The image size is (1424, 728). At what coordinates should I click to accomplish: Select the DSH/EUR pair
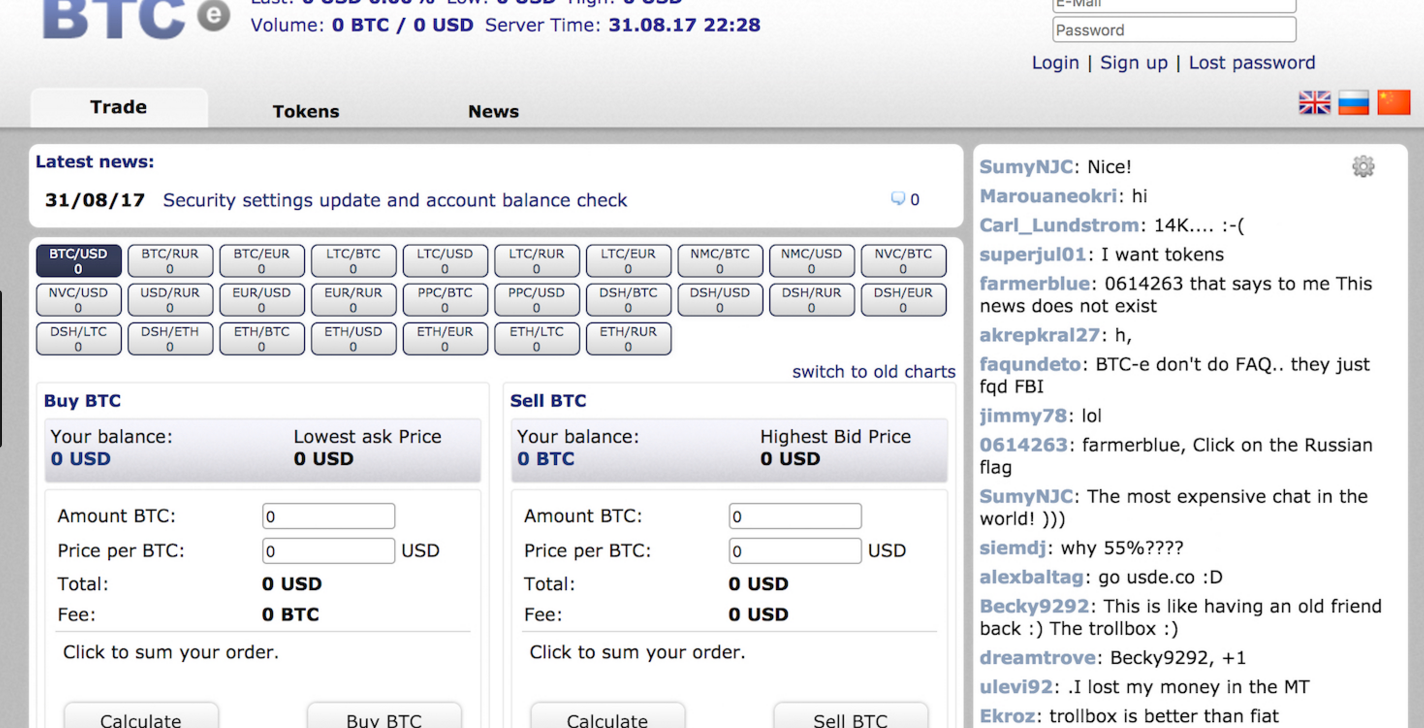tap(904, 300)
